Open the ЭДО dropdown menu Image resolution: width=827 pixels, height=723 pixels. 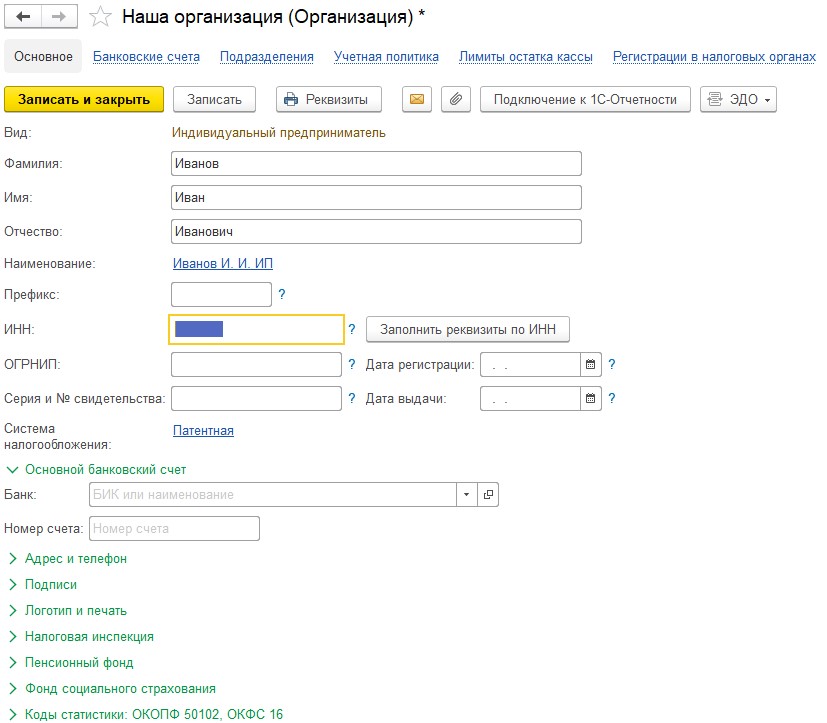coord(739,99)
